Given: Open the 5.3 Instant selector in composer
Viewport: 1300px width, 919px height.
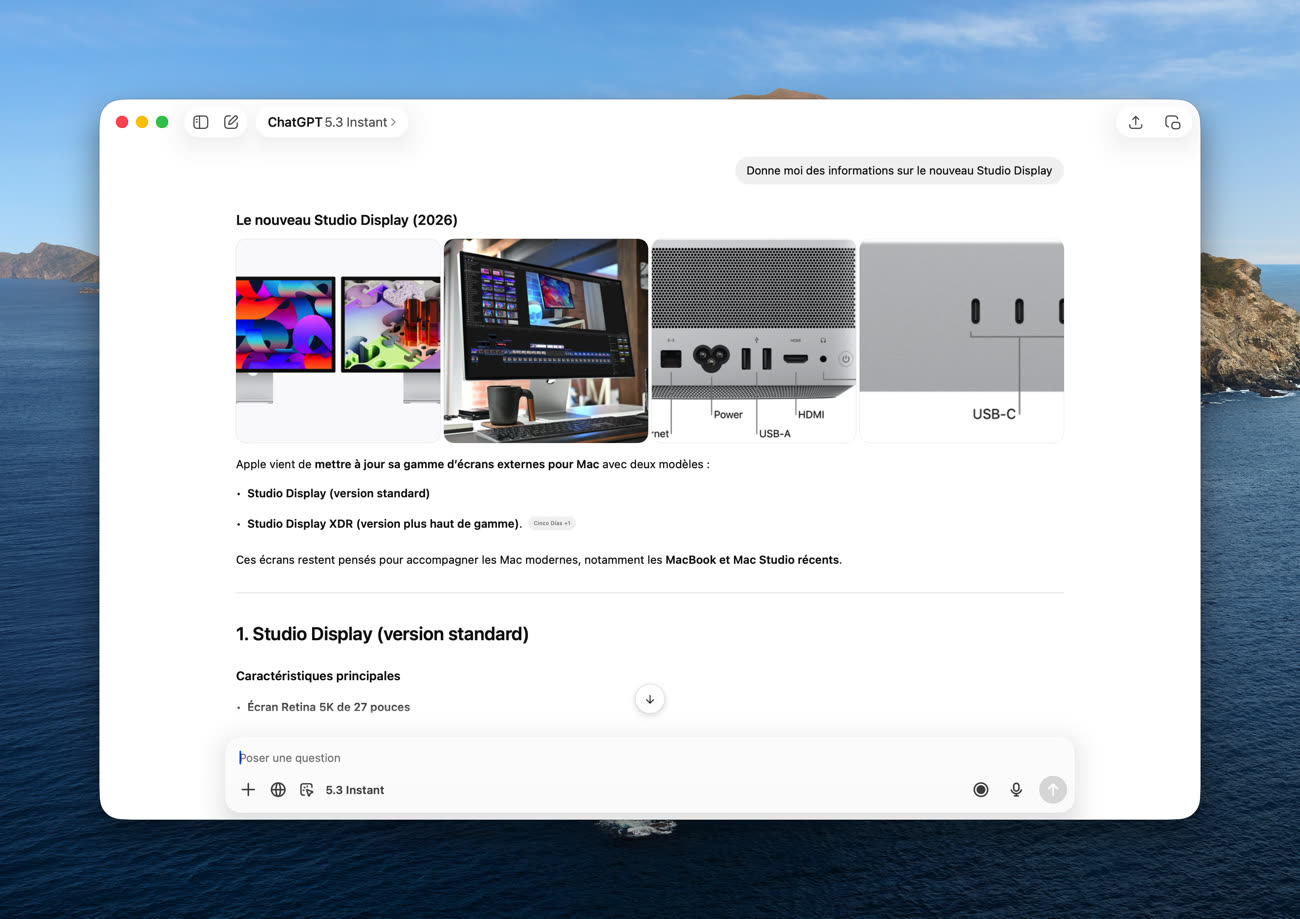Looking at the screenshot, I should 355,790.
